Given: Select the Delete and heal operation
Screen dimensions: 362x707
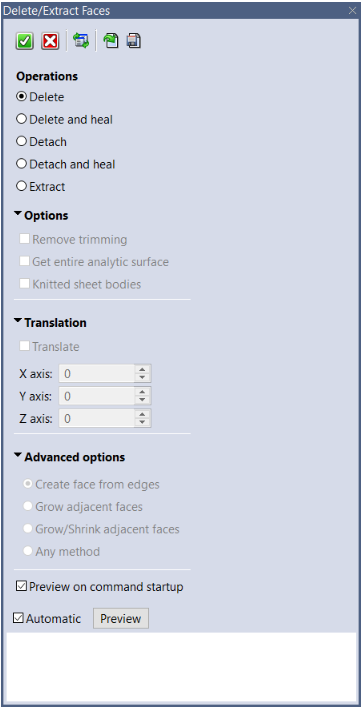Looking at the screenshot, I should point(64,119).
